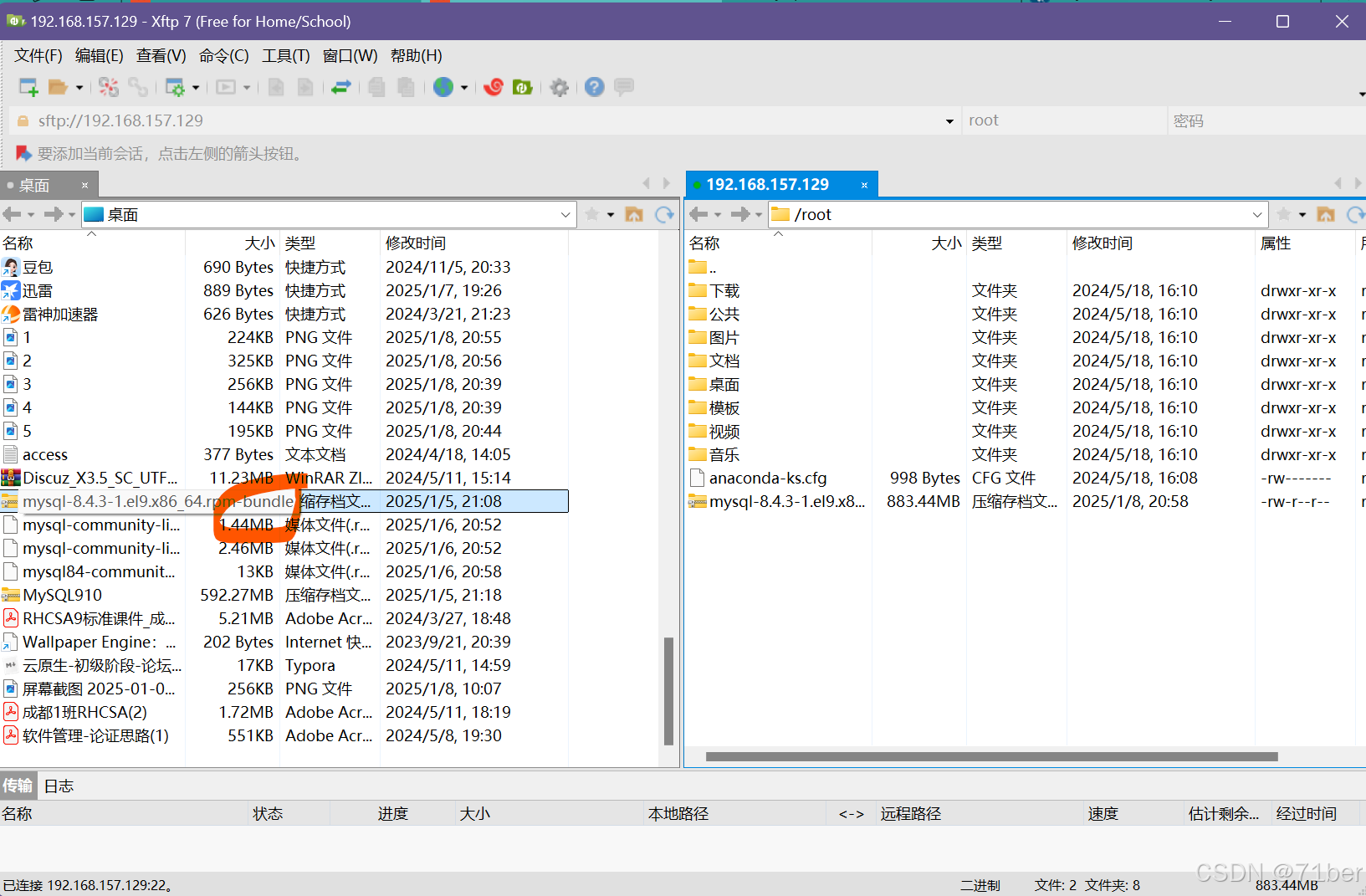Expand the globe encoding dropdown arrow
The height and width of the screenshot is (896, 1366).
point(464,87)
